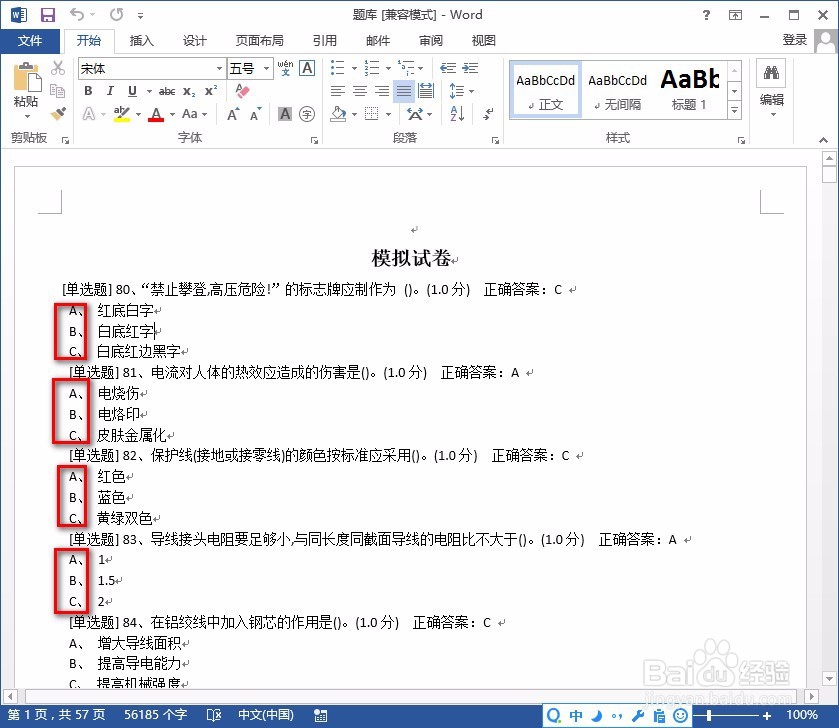Select the 正文 style

545,90
